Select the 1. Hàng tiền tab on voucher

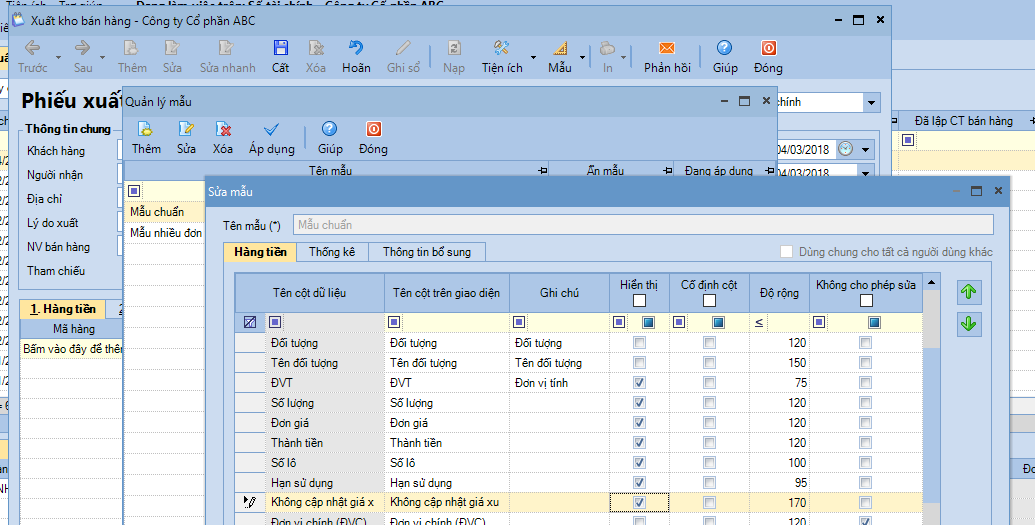point(63,309)
